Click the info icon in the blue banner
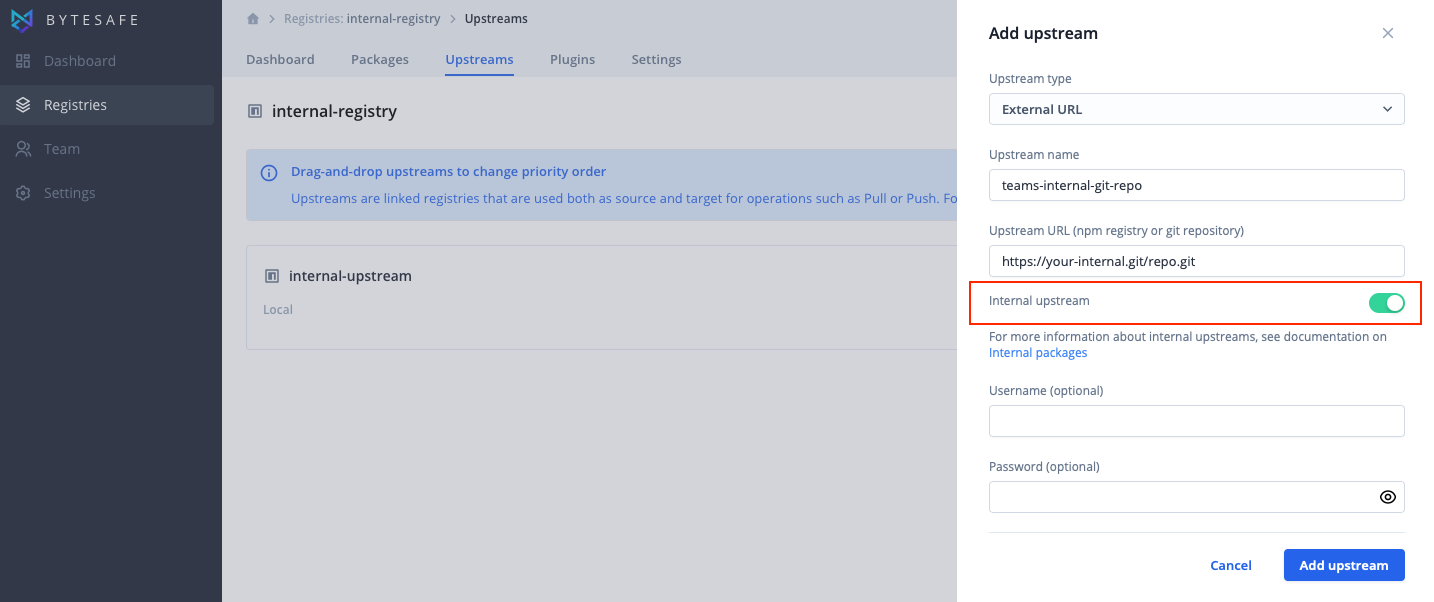 click(x=269, y=173)
